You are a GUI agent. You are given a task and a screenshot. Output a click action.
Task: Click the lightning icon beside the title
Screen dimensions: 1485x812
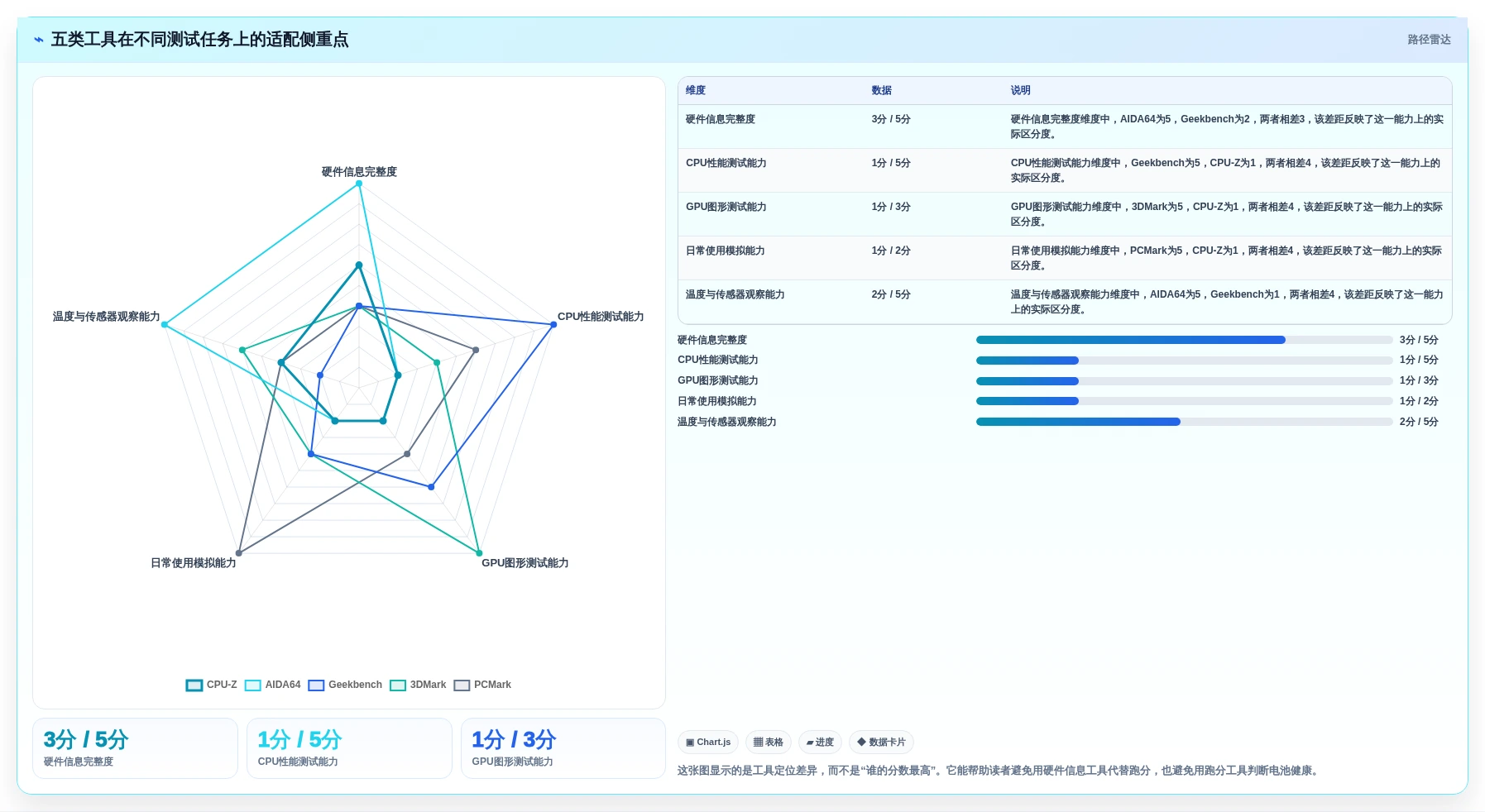38,40
